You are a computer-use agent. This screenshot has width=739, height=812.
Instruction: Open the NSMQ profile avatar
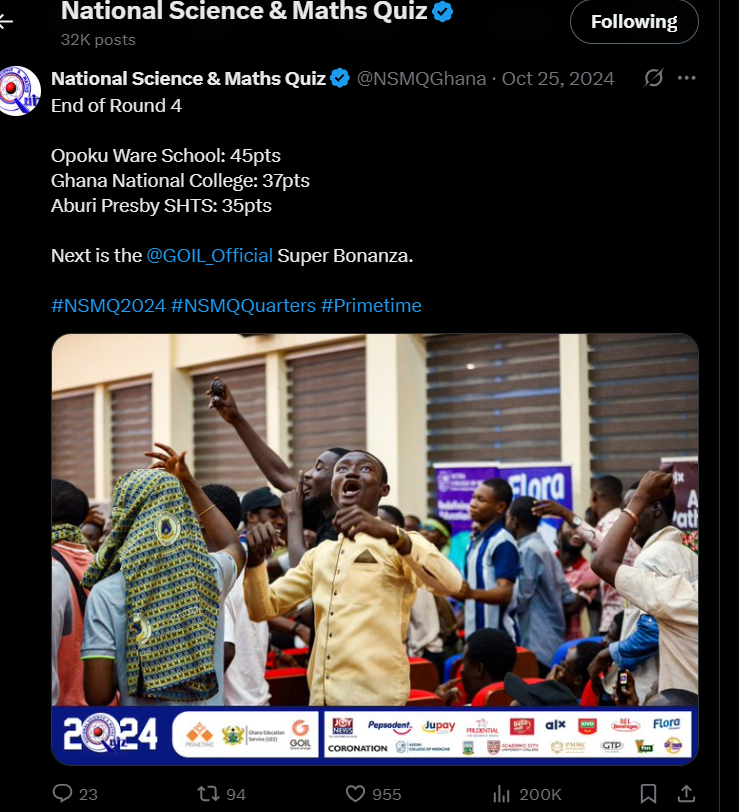coord(20,91)
